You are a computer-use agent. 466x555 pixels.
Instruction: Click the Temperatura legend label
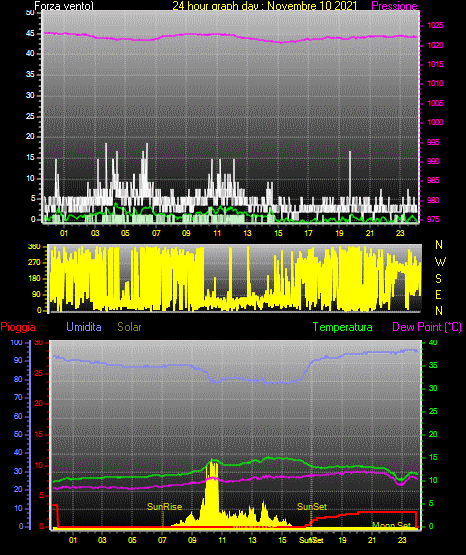[342, 327]
